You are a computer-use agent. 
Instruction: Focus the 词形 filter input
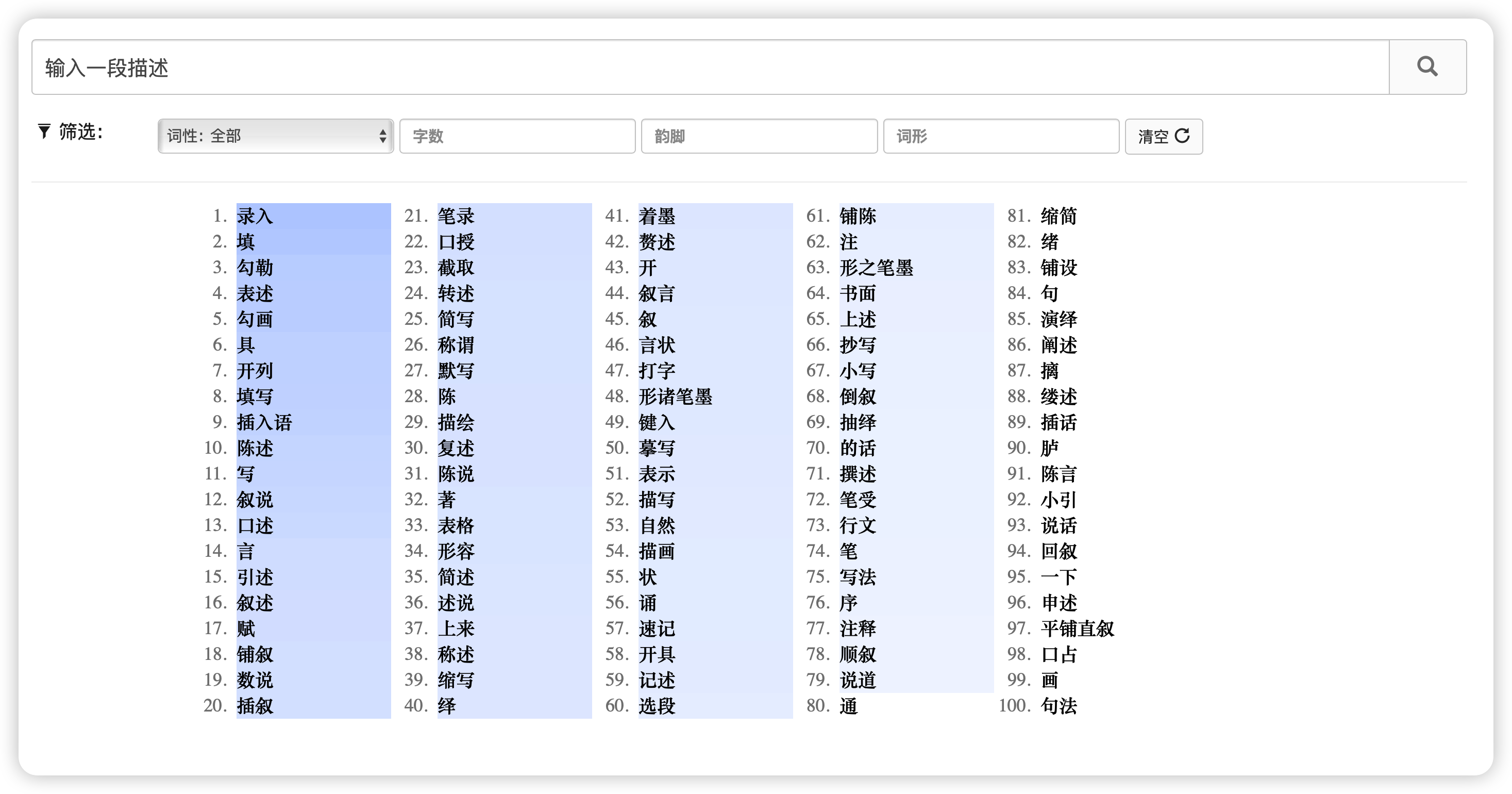pyautogui.click(x=1001, y=136)
